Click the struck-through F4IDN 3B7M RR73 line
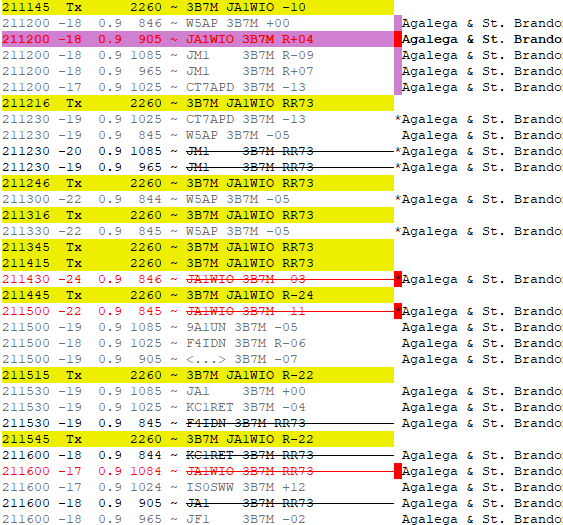 198,423
